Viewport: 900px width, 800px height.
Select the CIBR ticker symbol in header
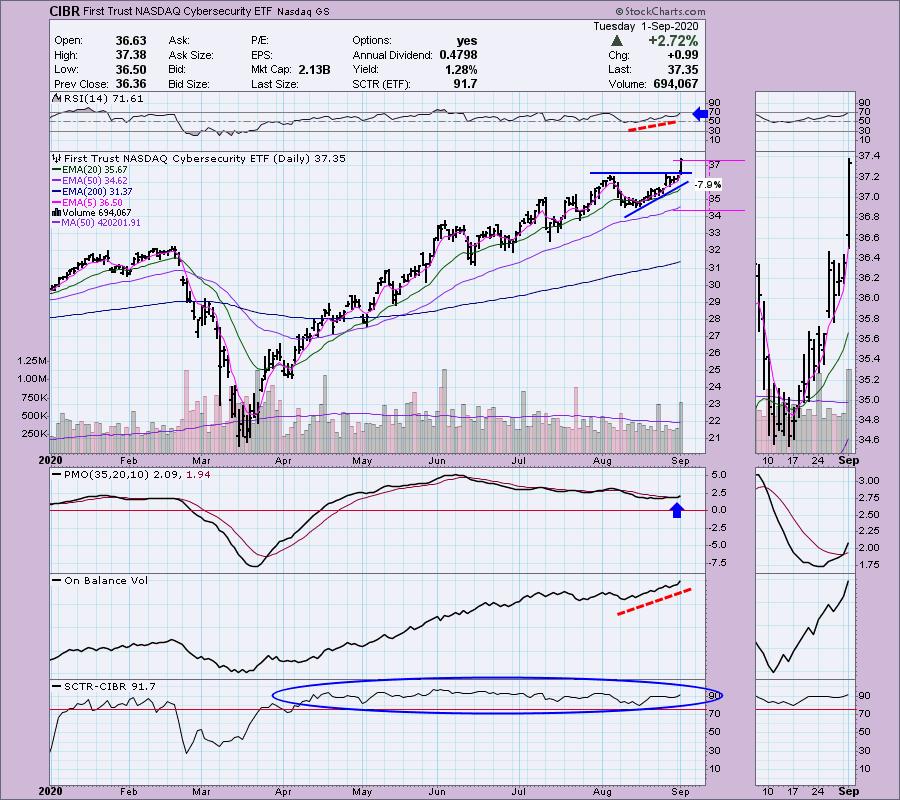[63, 11]
